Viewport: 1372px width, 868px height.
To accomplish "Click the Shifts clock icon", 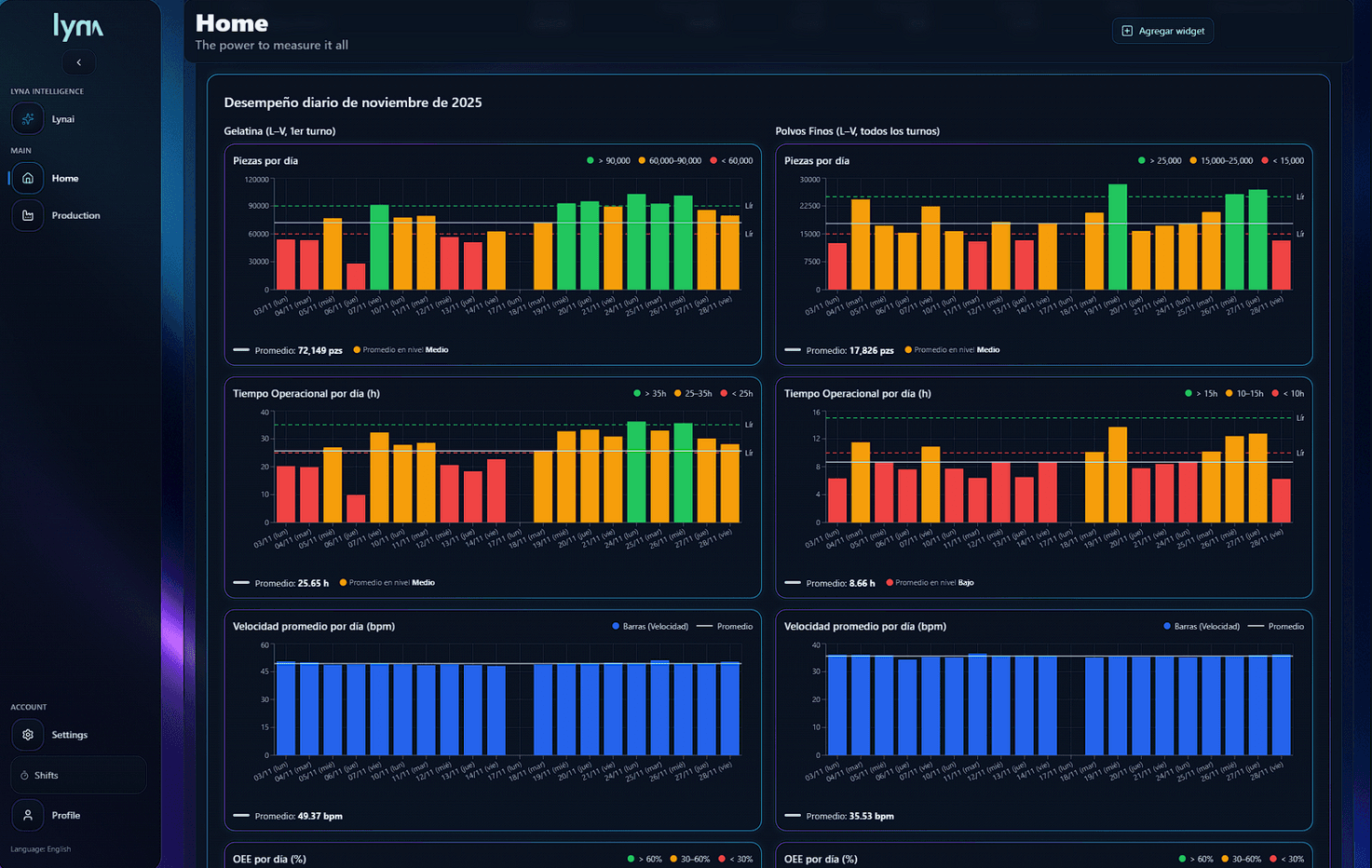I will pyautogui.click(x=27, y=774).
